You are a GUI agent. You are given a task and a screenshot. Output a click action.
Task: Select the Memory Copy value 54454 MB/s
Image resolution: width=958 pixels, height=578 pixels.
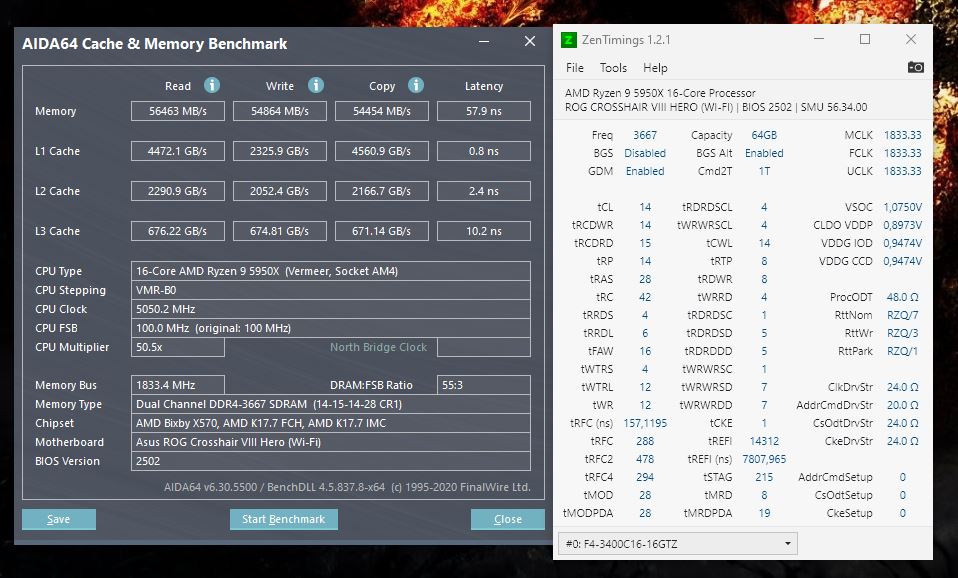382,111
